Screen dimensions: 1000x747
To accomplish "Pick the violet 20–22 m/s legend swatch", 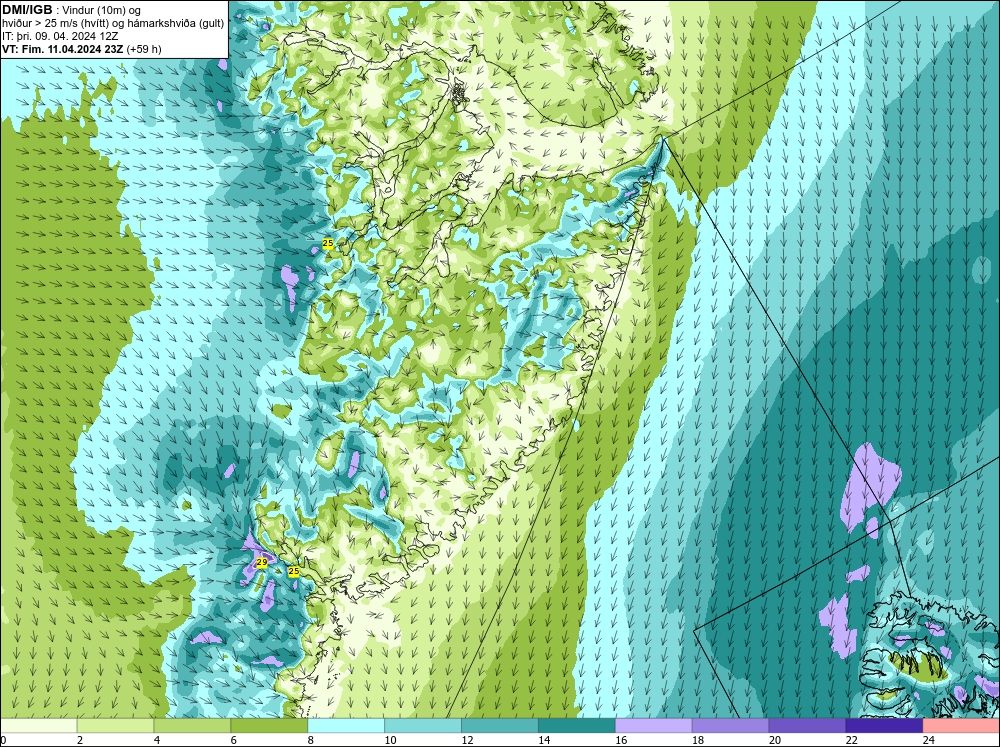I will (x=807, y=726).
